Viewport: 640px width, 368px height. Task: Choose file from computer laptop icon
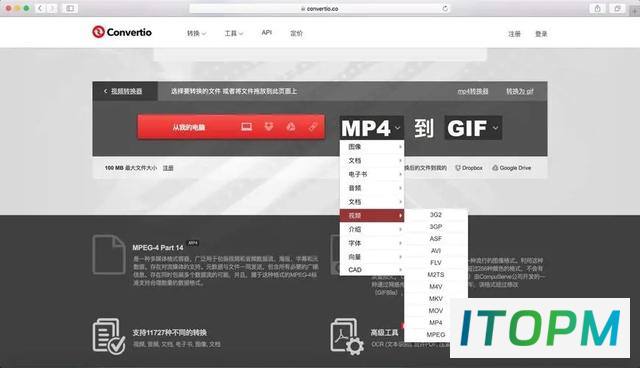point(246,127)
